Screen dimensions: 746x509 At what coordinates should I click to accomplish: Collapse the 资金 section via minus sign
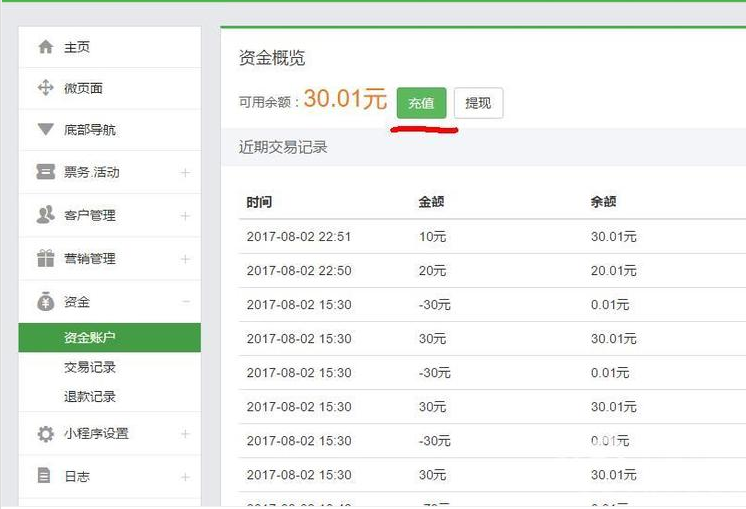[185, 302]
